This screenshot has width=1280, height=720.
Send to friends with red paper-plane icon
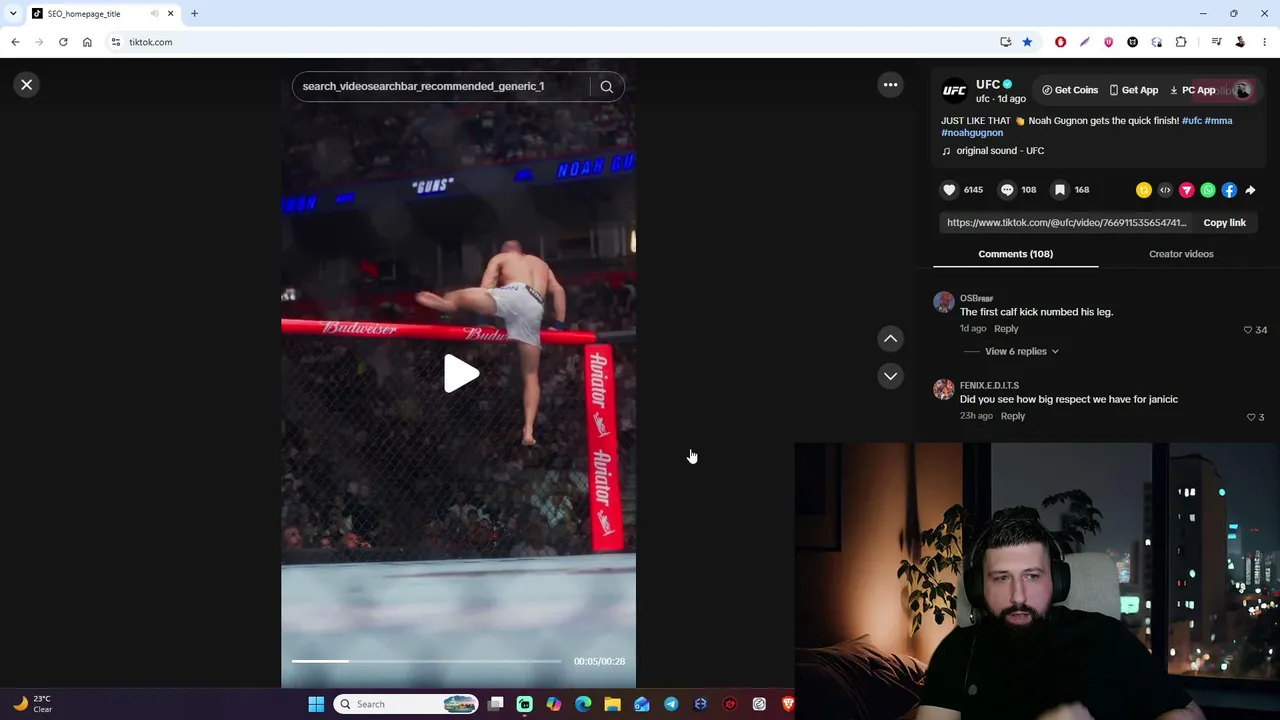coord(1186,190)
